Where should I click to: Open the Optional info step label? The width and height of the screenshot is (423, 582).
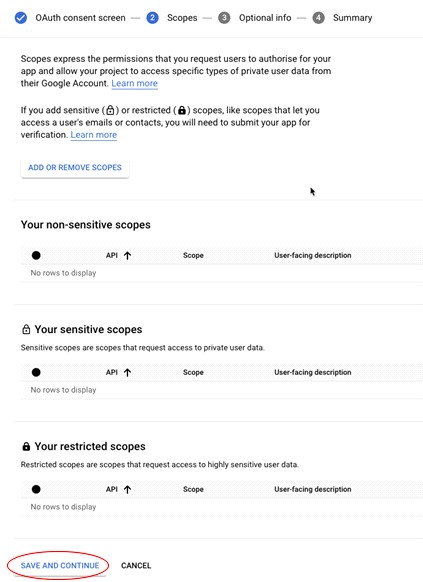pos(265,18)
